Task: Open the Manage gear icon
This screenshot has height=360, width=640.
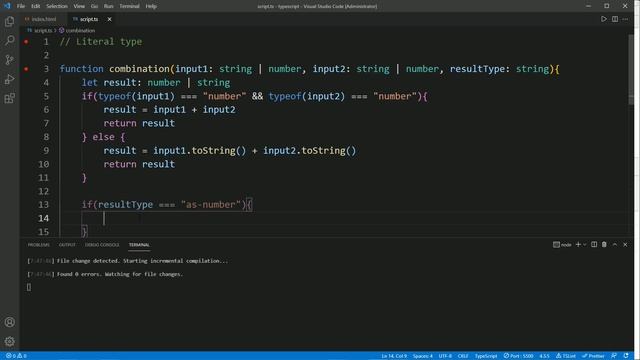Action: [x=9, y=341]
